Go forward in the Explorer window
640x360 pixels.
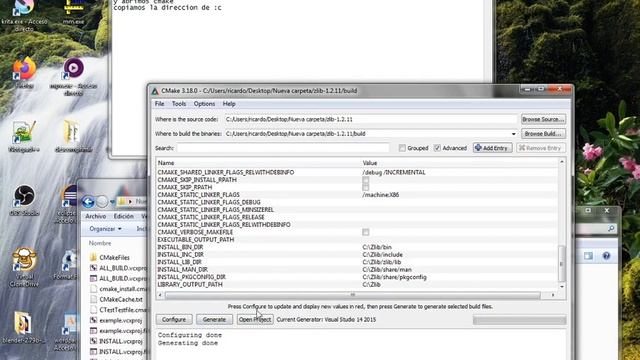pos(102,201)
